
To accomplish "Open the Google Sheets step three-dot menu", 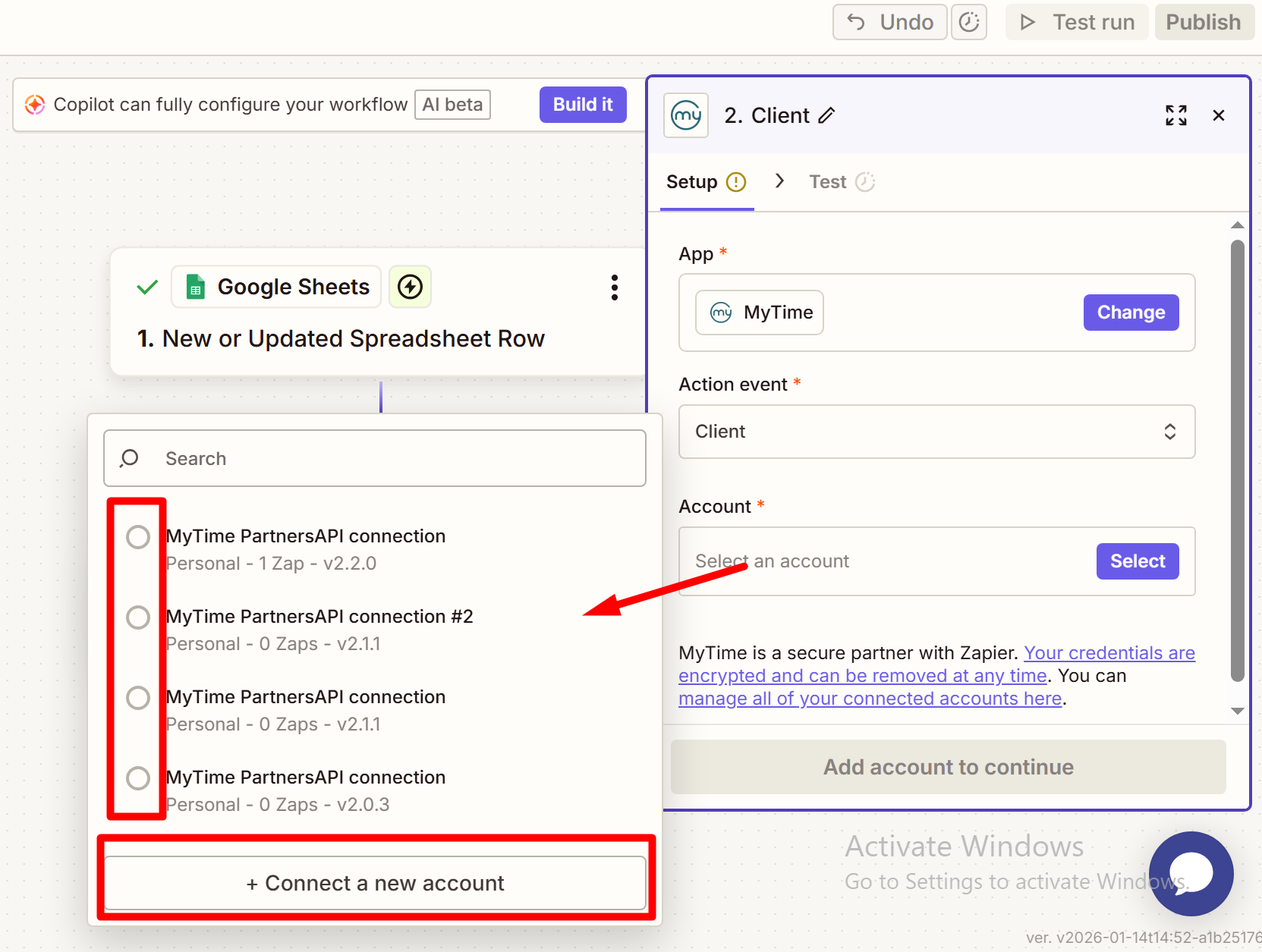I will click(x=615, y=287).
